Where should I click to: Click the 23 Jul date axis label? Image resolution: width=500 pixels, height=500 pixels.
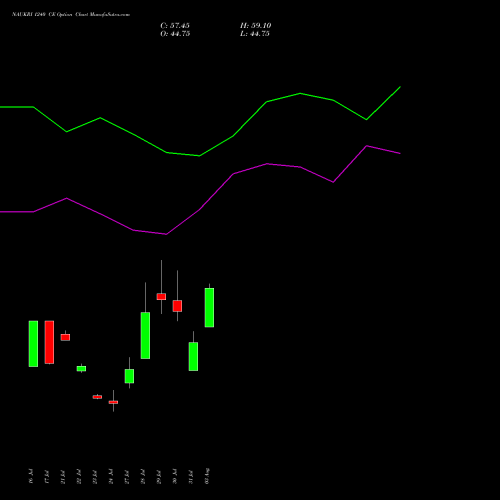coord(95,476)
